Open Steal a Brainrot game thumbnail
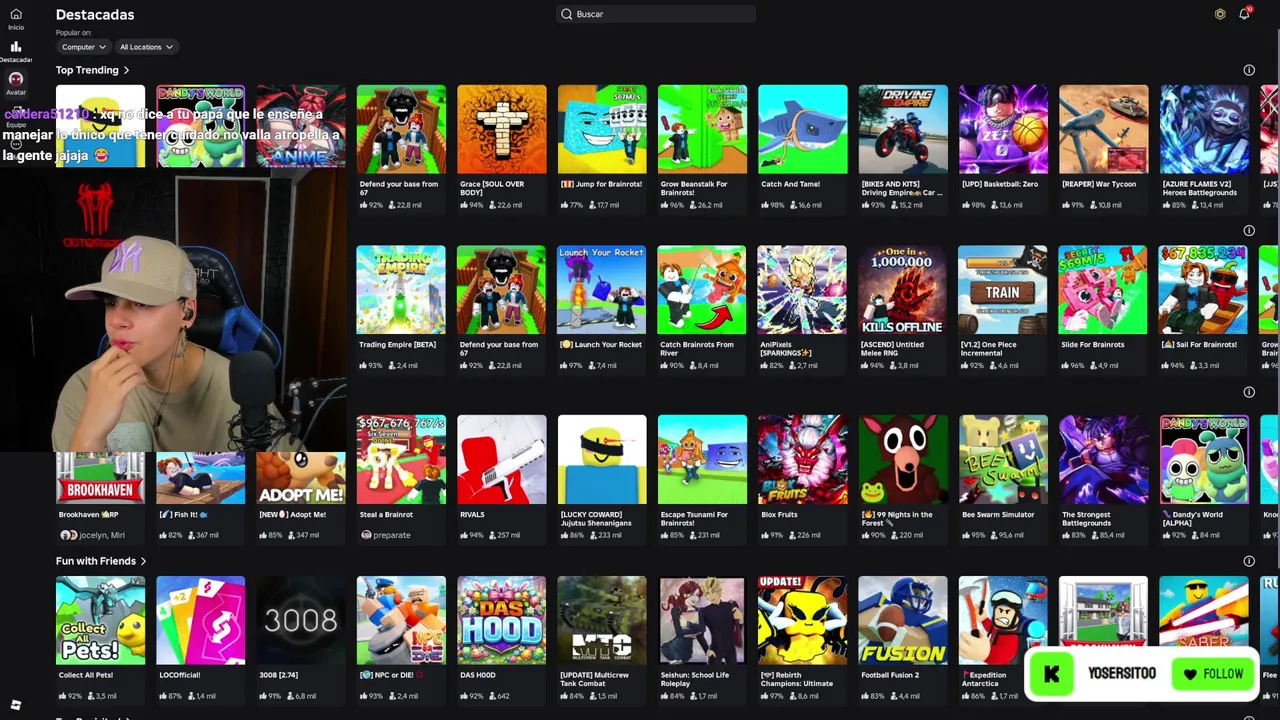Viewport: 1280px width, 720px height. [x=401, y=460]
